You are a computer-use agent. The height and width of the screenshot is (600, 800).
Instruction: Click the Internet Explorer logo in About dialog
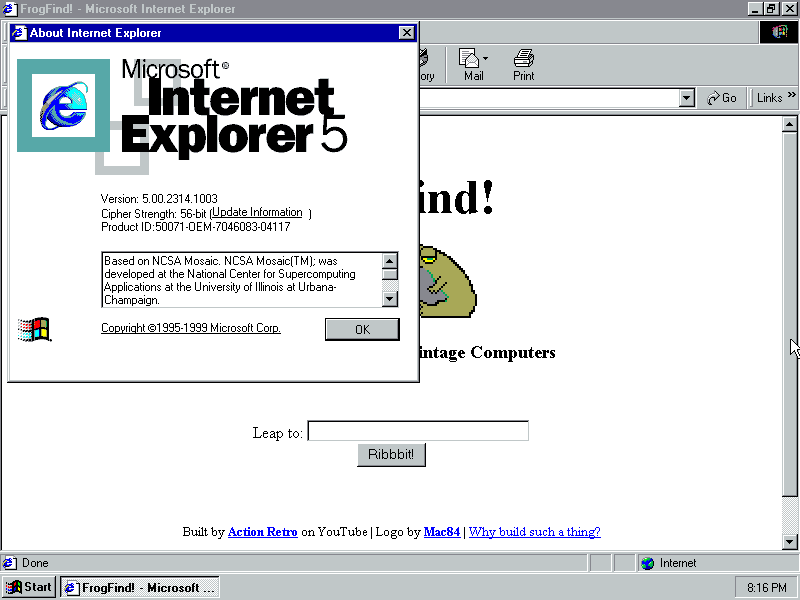(x=62, y=105)
